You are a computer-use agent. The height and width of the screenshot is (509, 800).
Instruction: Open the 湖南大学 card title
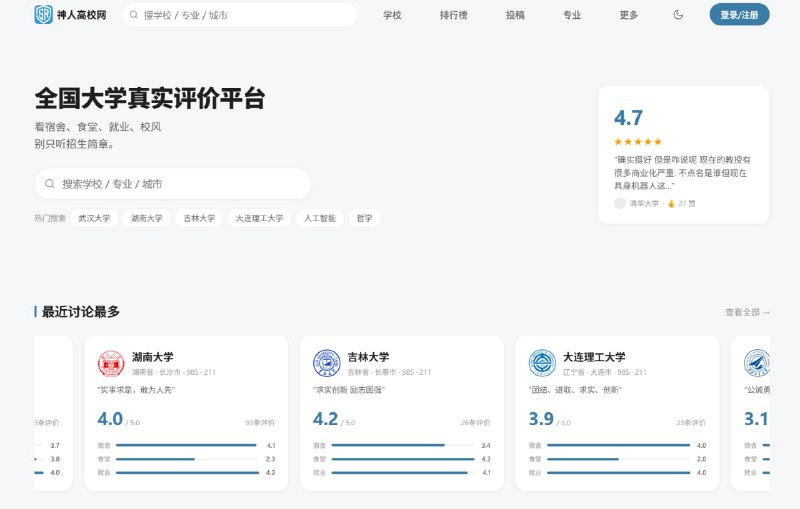point(153,357)
